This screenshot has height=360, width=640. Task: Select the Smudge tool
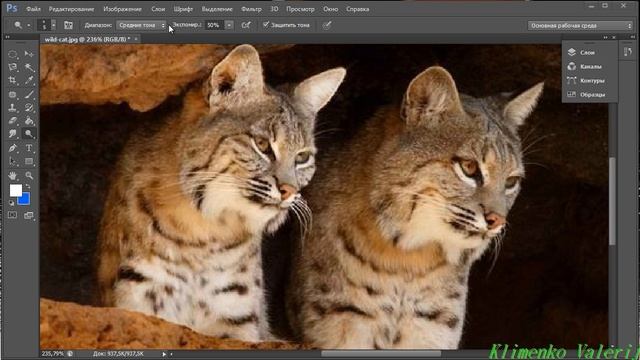tap(13, 134)
